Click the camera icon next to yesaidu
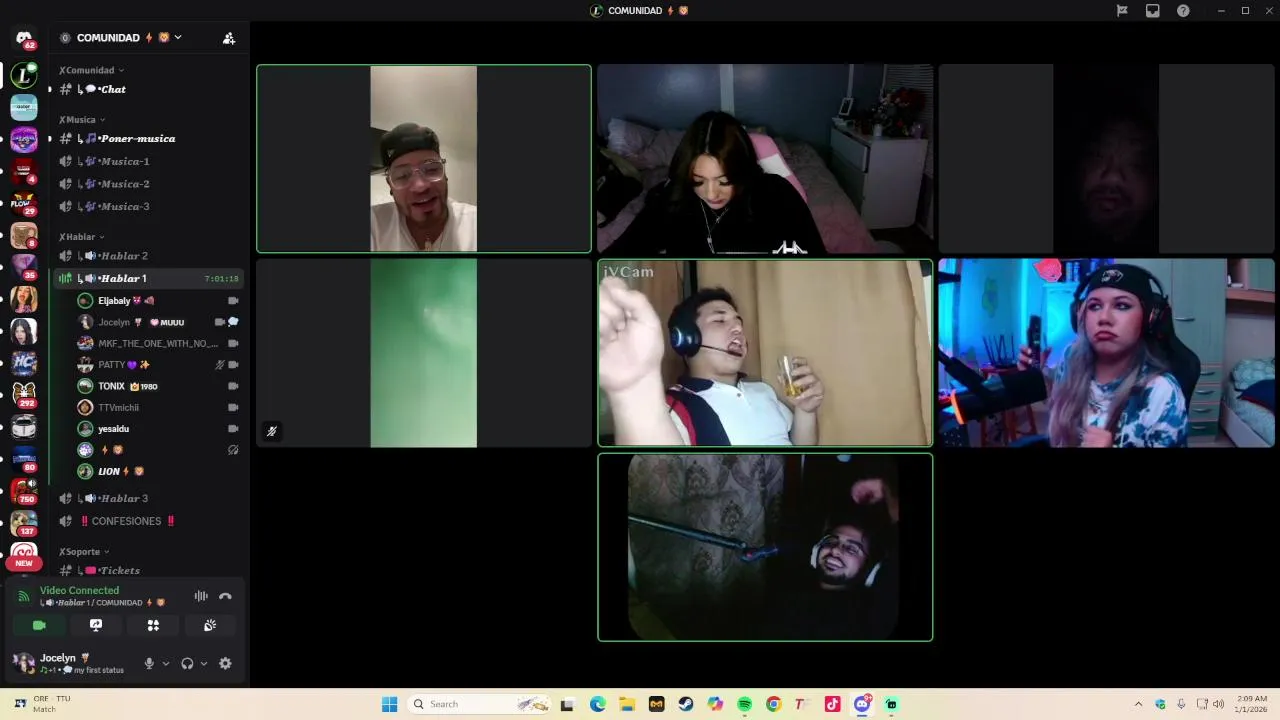 tap(233, 429)
